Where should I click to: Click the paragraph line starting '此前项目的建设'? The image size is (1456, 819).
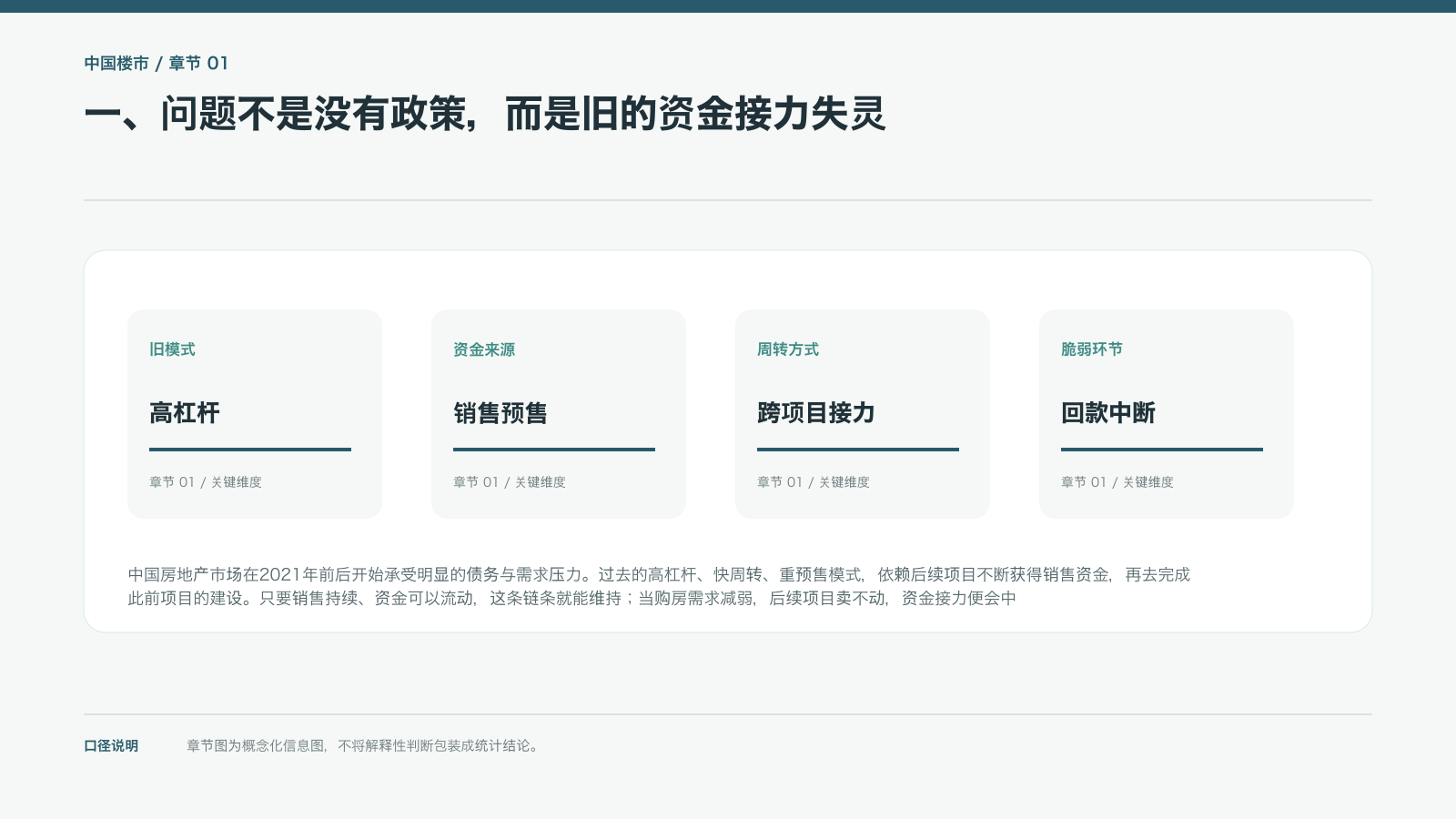coord(572,598)
